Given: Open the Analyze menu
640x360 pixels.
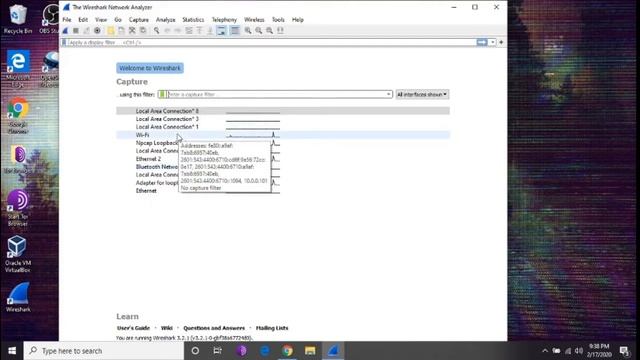Looking at the screenshot, I should click(x=165, y=20).
